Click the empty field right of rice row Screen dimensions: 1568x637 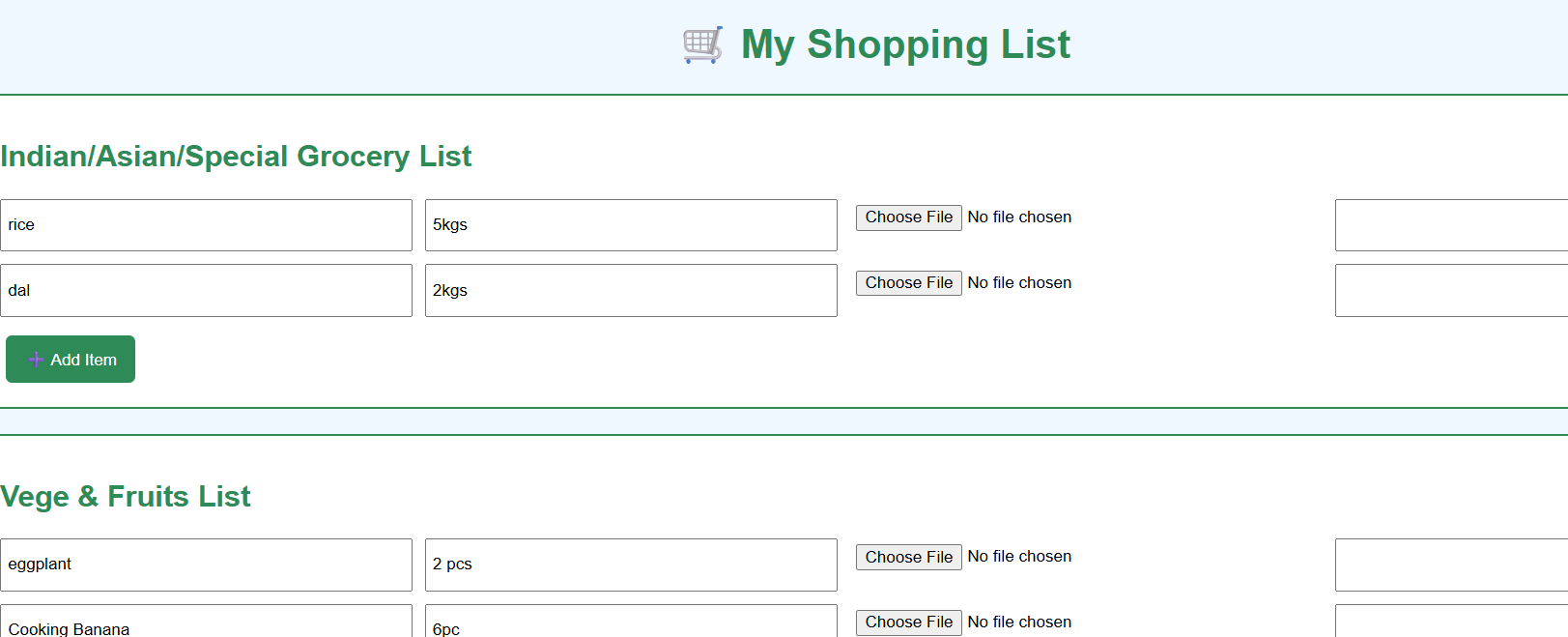click(x=1449, y=224)
